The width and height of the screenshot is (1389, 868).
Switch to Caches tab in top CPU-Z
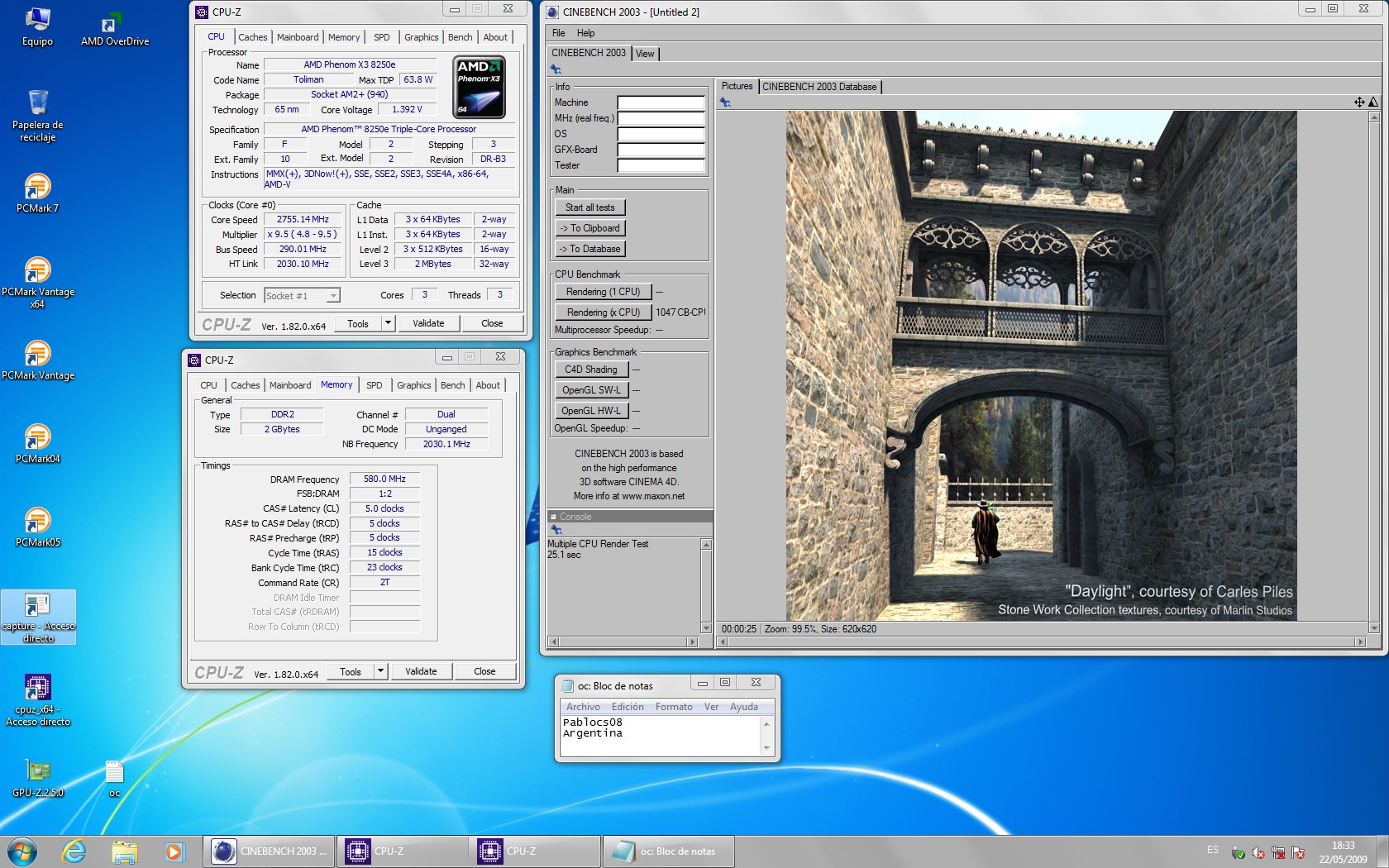(252, 37)
